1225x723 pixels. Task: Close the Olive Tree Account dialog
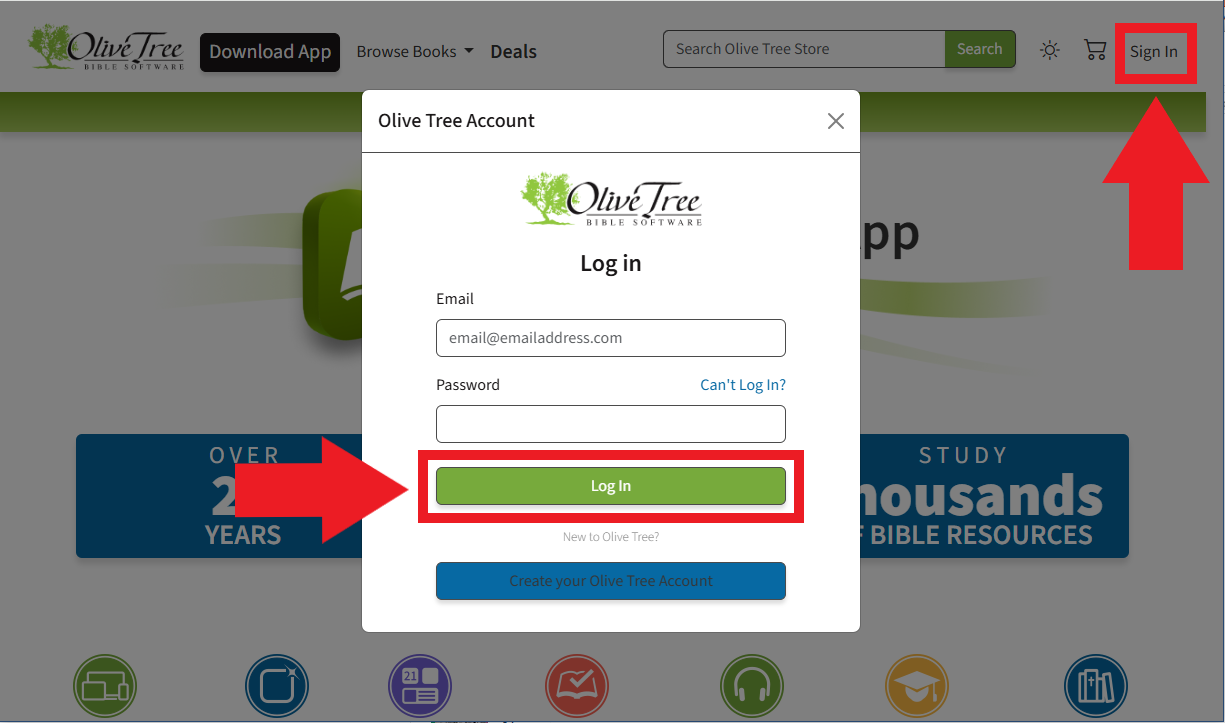coord(836,121)
